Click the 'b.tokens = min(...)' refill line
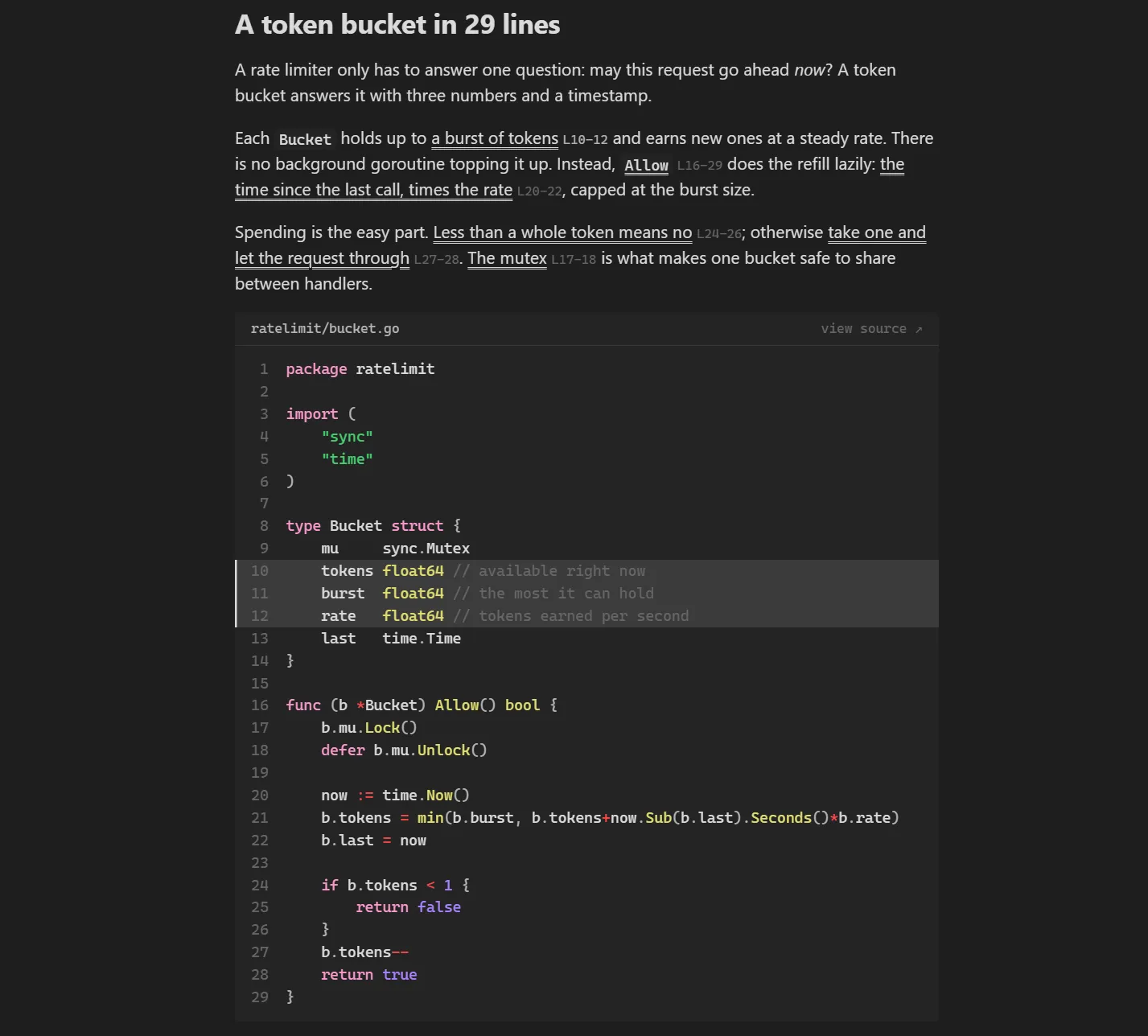The height and width of the screenshot is (1036, 1148). pos(611,818)
